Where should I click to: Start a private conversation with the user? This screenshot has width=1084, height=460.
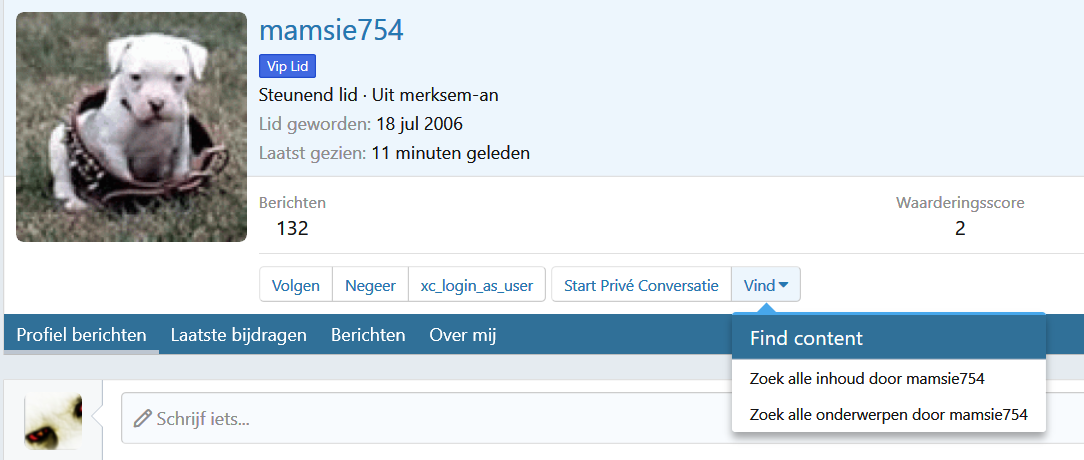[641, 285]
